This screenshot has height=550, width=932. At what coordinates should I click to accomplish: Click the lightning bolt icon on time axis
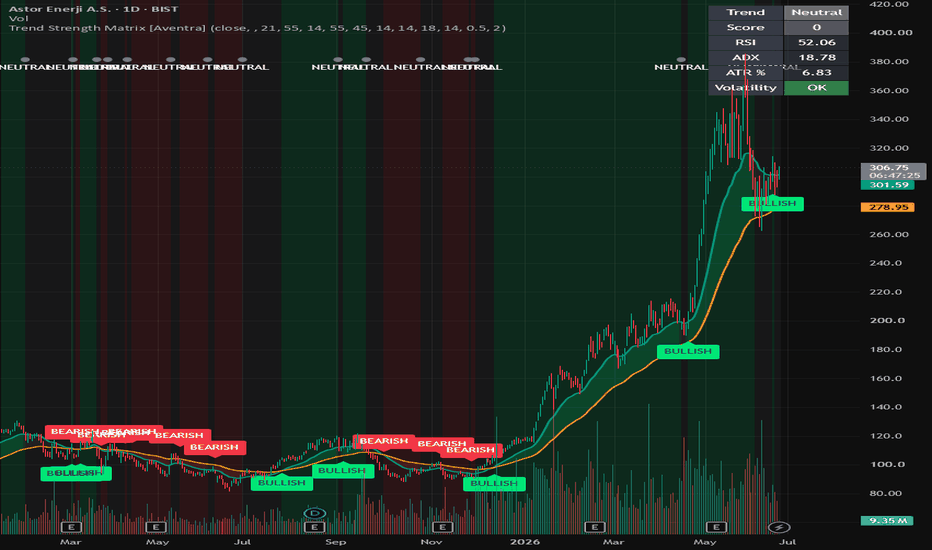(x=779, y=527)
